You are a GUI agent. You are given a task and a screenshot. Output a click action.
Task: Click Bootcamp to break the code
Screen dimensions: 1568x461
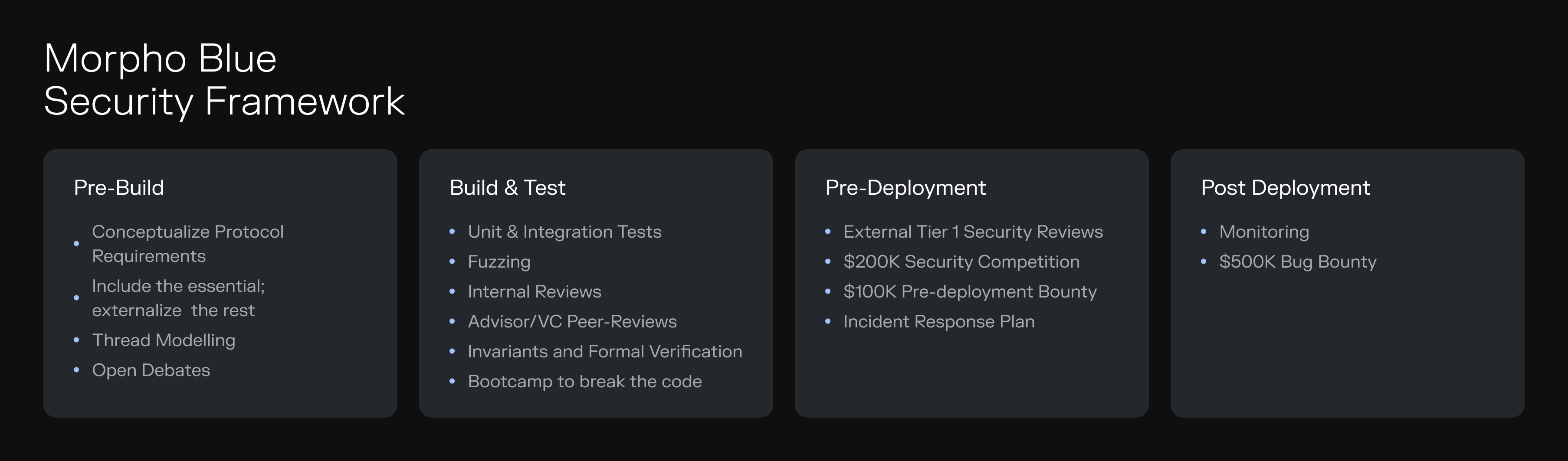tap(584, 381)
